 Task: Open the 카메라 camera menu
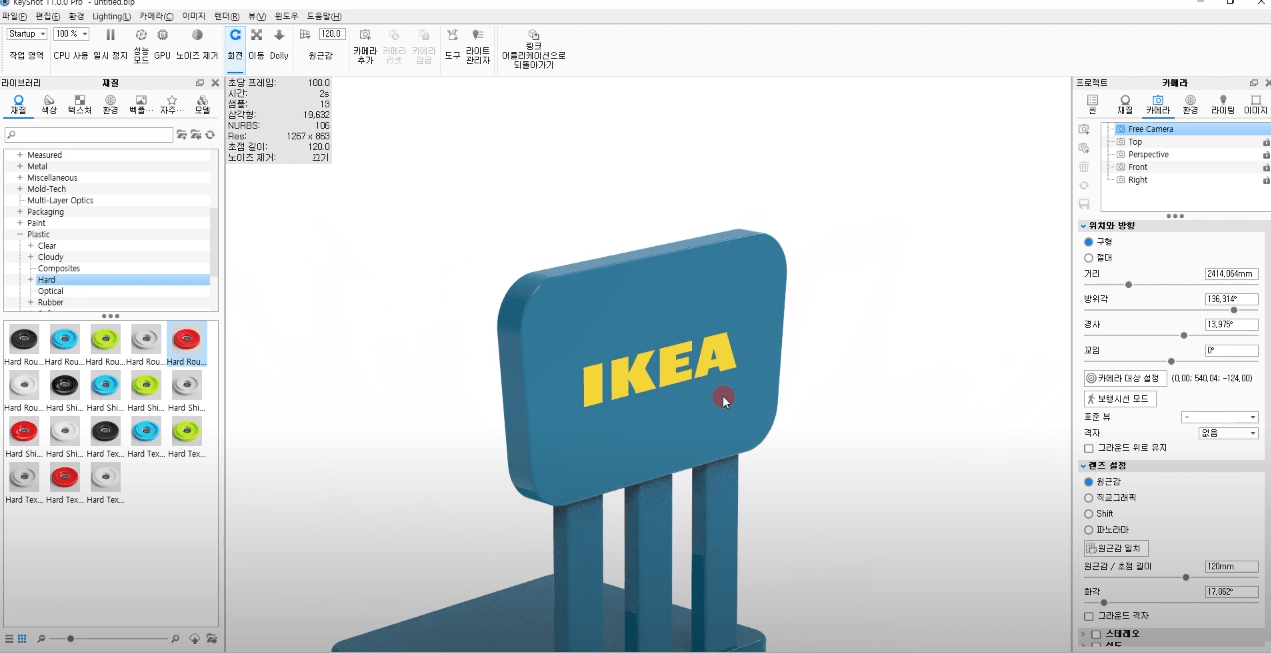tap(156, 16)
